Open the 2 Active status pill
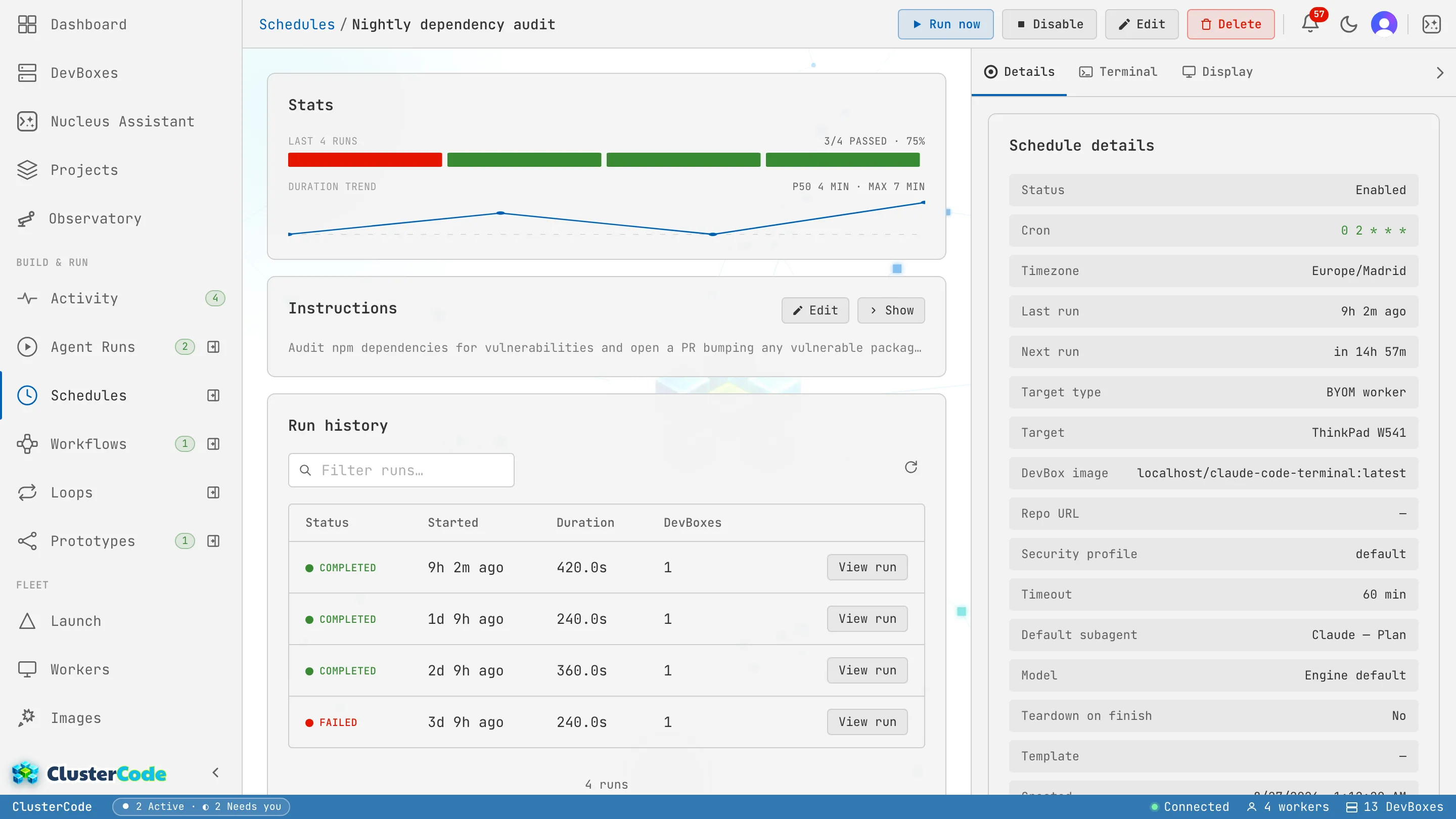Image resolution: width=1456 pixels, height=819 pixels. (201, 806)
